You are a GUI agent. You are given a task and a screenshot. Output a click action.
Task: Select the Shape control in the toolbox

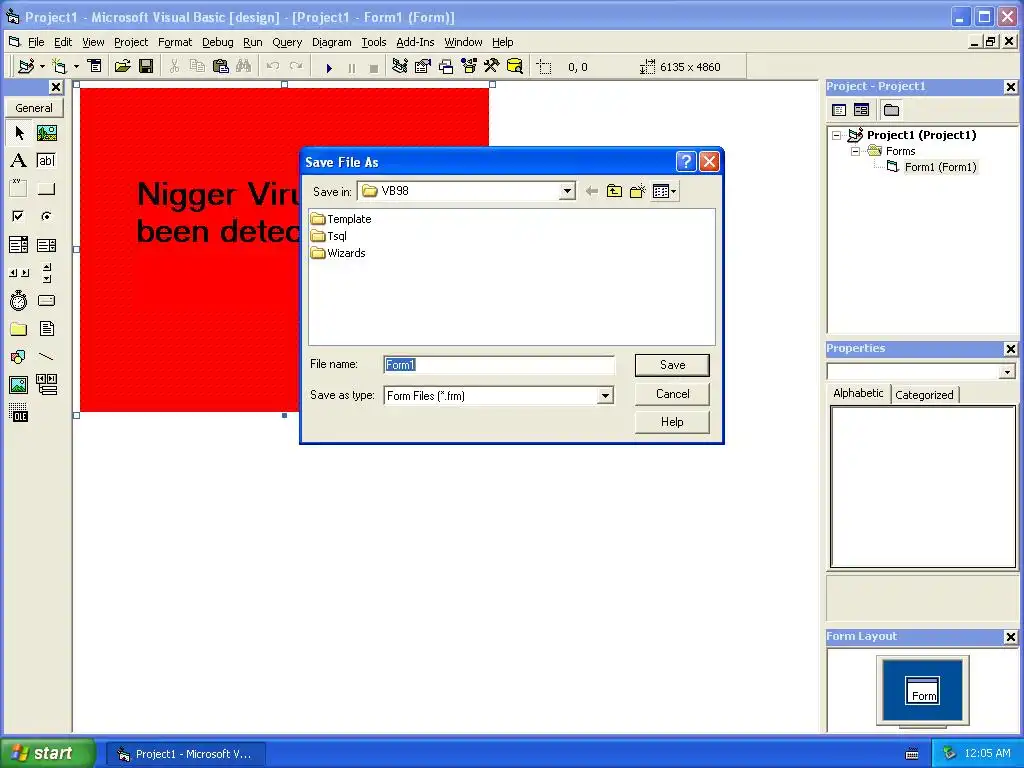click(x=19, y=357)
